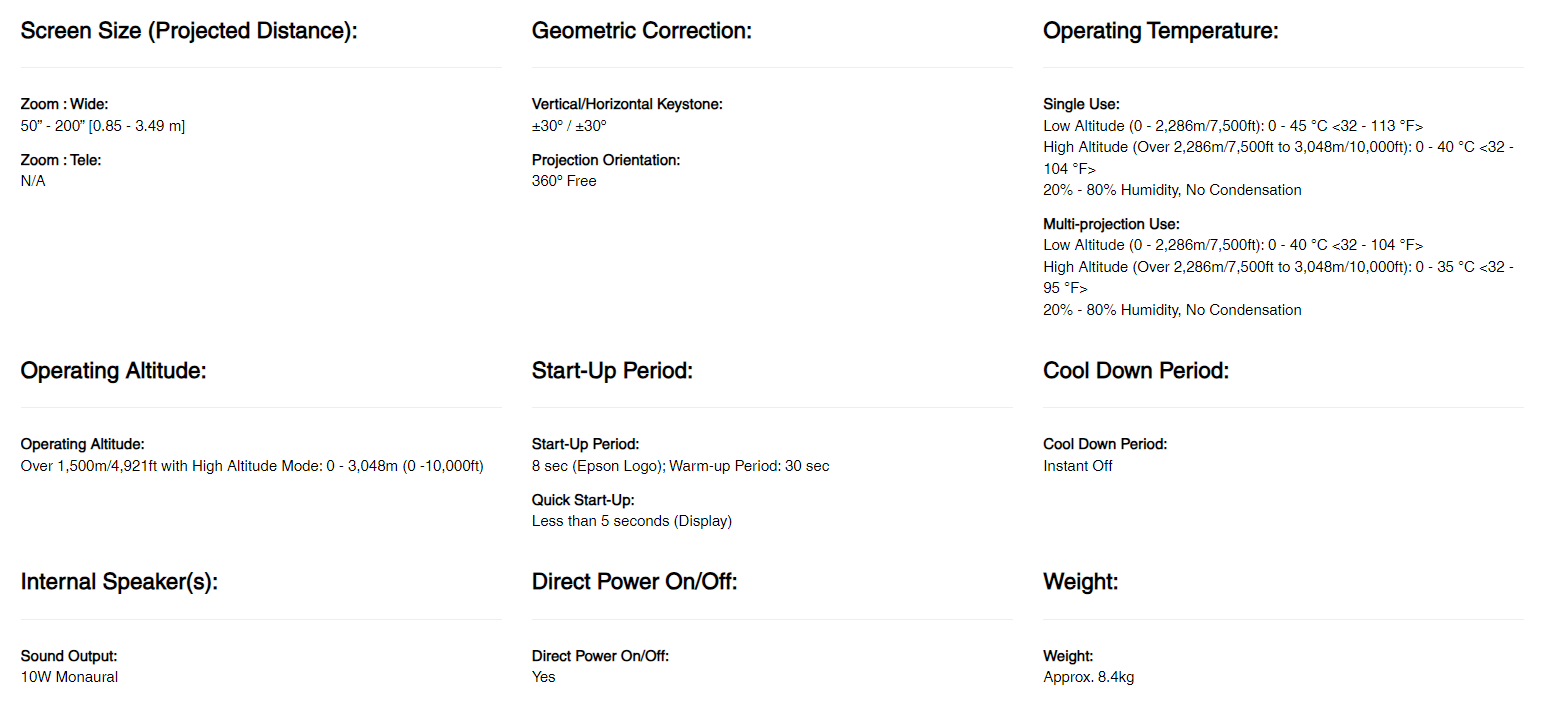Click the Operating Temperature heading
The image size is (1543, 708).
pos(1160,31)
